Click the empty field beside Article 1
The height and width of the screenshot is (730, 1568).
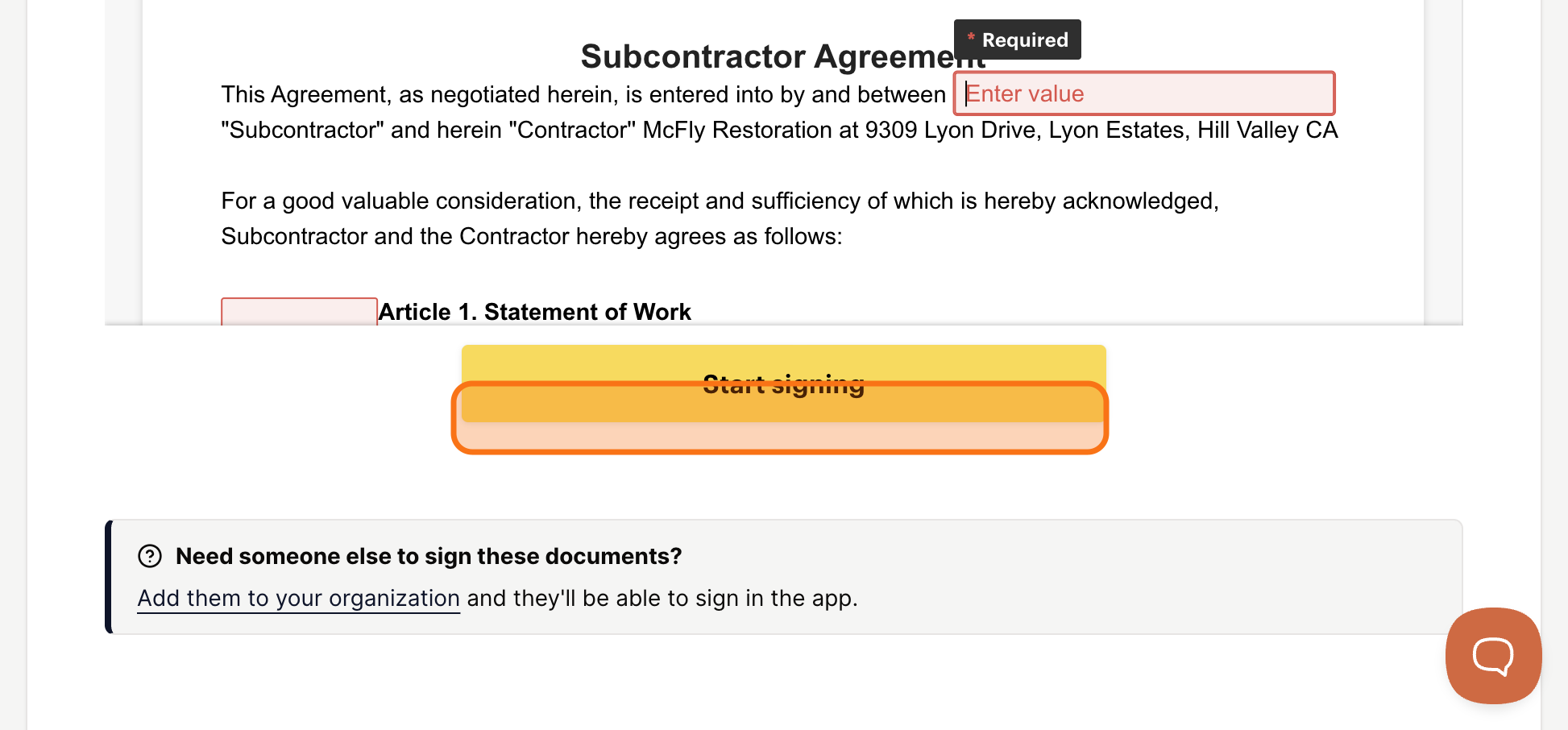(299, 312)
